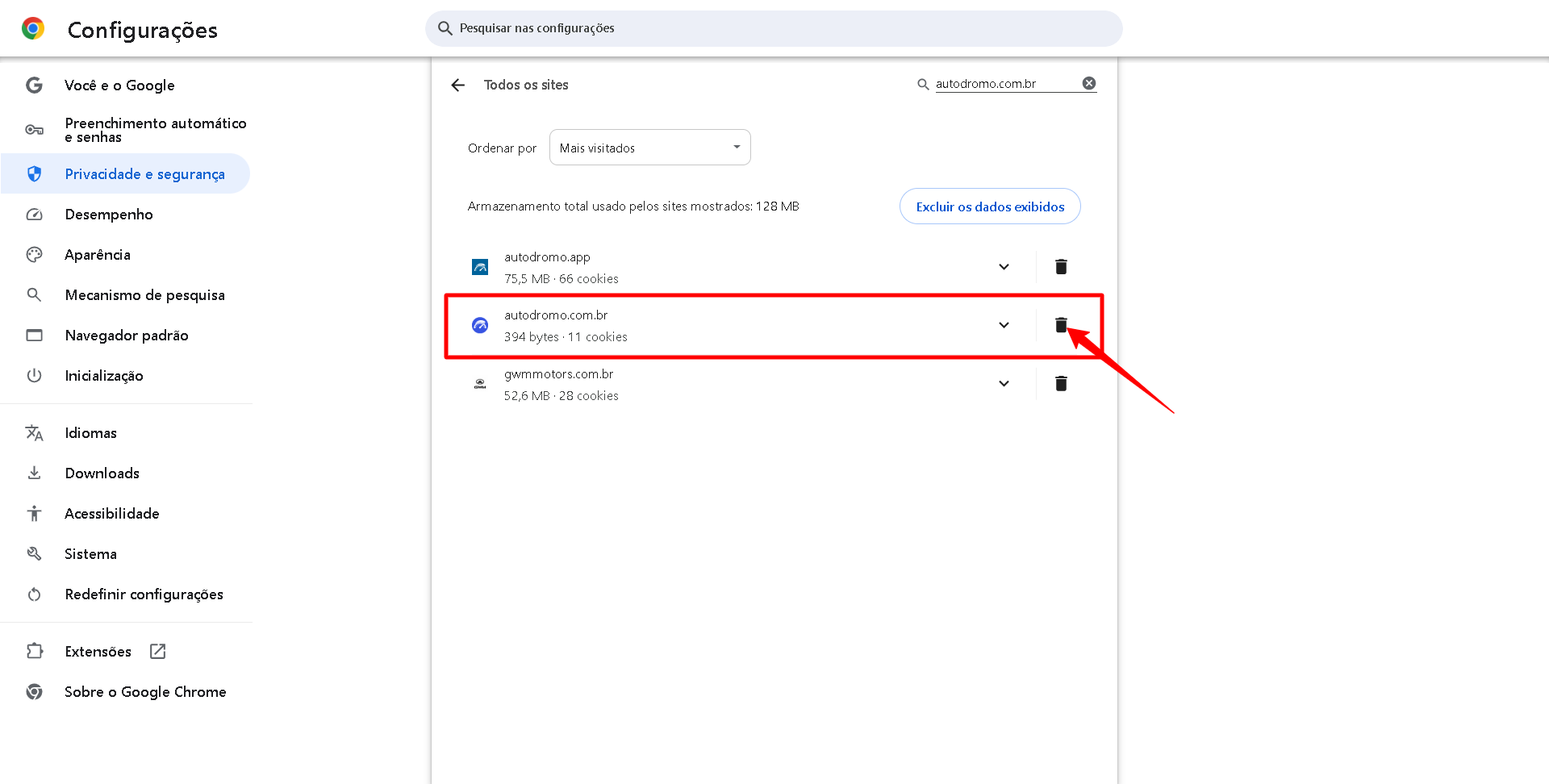Click the 394 bytes · 11 cookies text
Viewport: 1549px width, 784px height.
(566, 337)
